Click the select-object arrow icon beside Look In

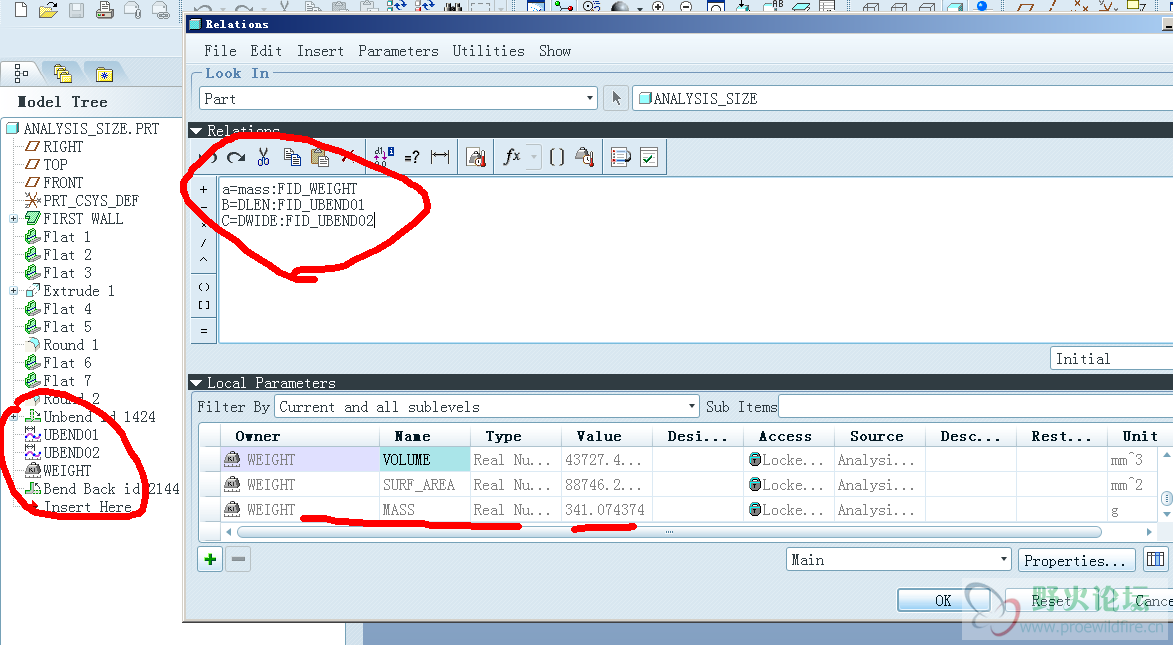[x=616, y=98]
